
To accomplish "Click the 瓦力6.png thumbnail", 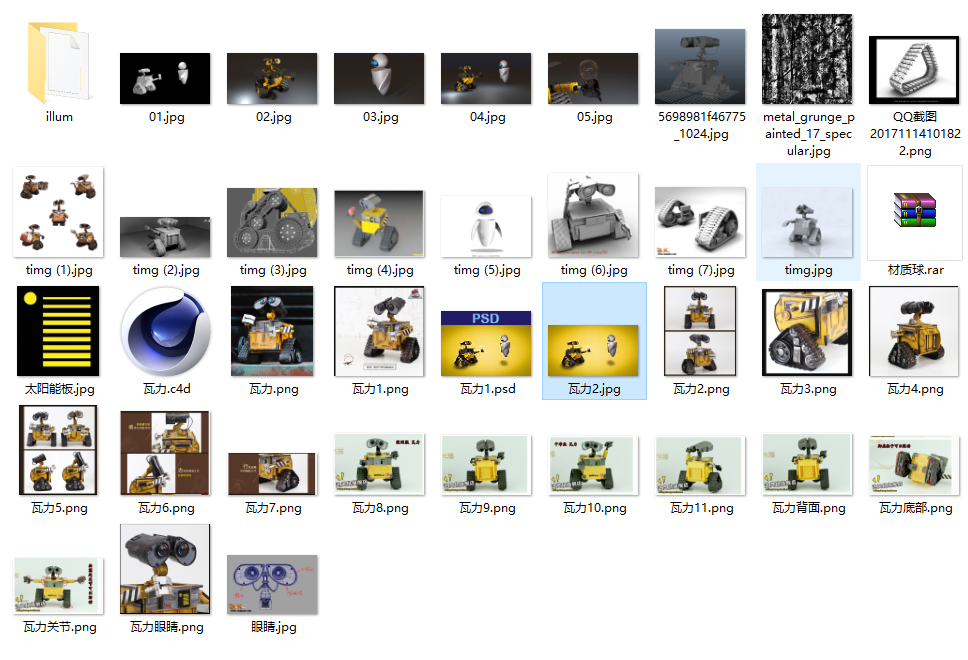I will point(165,453).
